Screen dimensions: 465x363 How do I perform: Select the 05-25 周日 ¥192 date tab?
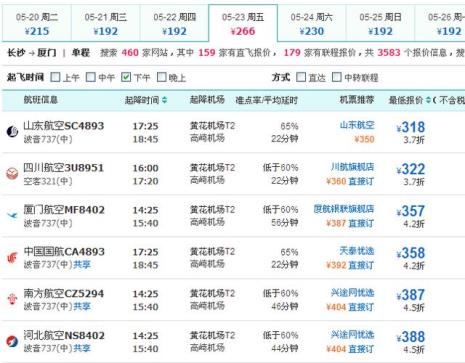tap(380, 24)
